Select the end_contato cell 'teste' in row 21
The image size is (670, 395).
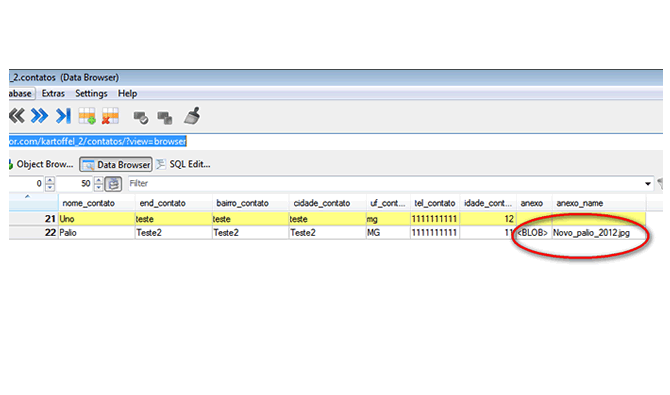pos(173,218)
